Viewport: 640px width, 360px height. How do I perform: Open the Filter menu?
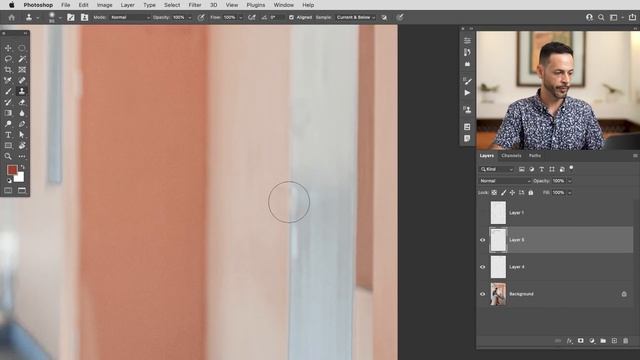pyautogui.click(x=195, y=5)
